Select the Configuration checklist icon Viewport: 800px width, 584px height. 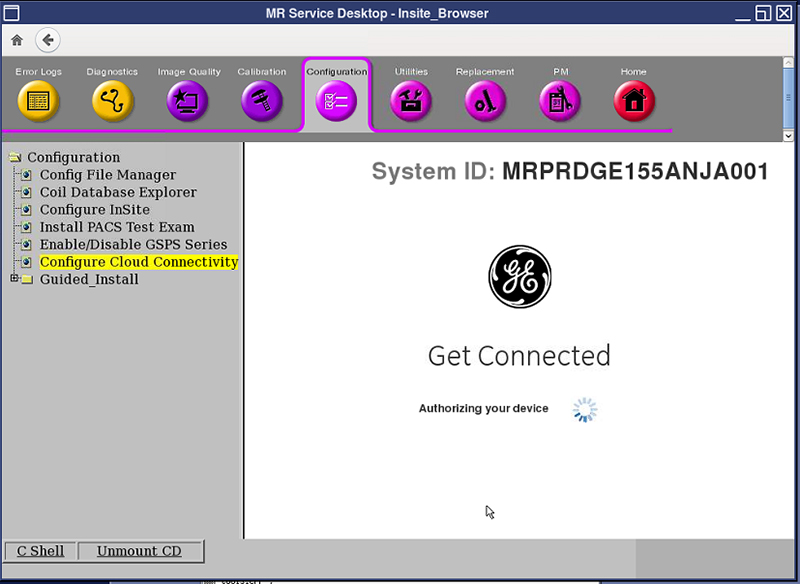coord(336,101)
